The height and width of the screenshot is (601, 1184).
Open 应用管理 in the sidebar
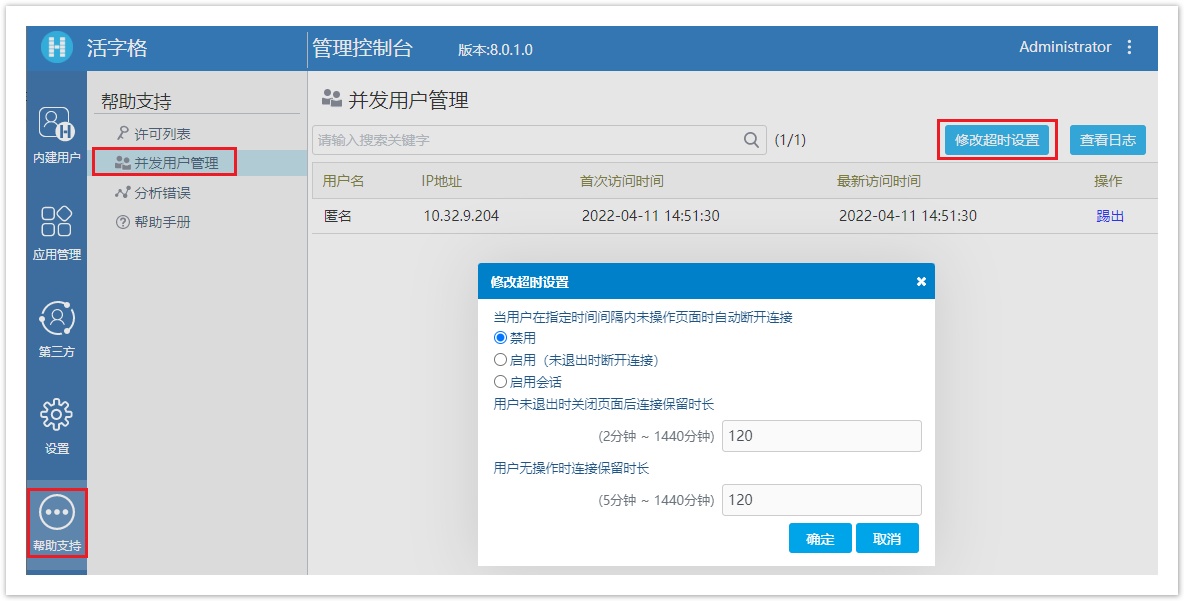click(57, 222)
